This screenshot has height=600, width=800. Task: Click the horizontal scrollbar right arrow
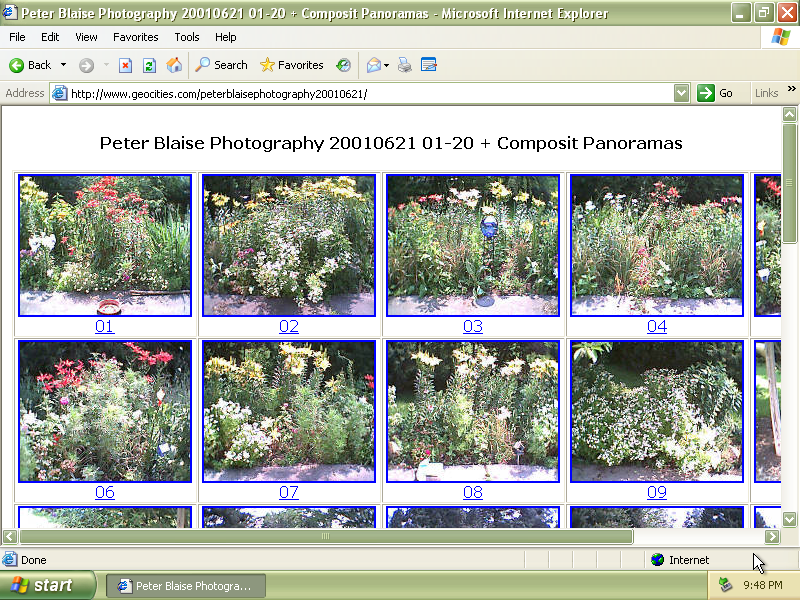pos(772,536)
